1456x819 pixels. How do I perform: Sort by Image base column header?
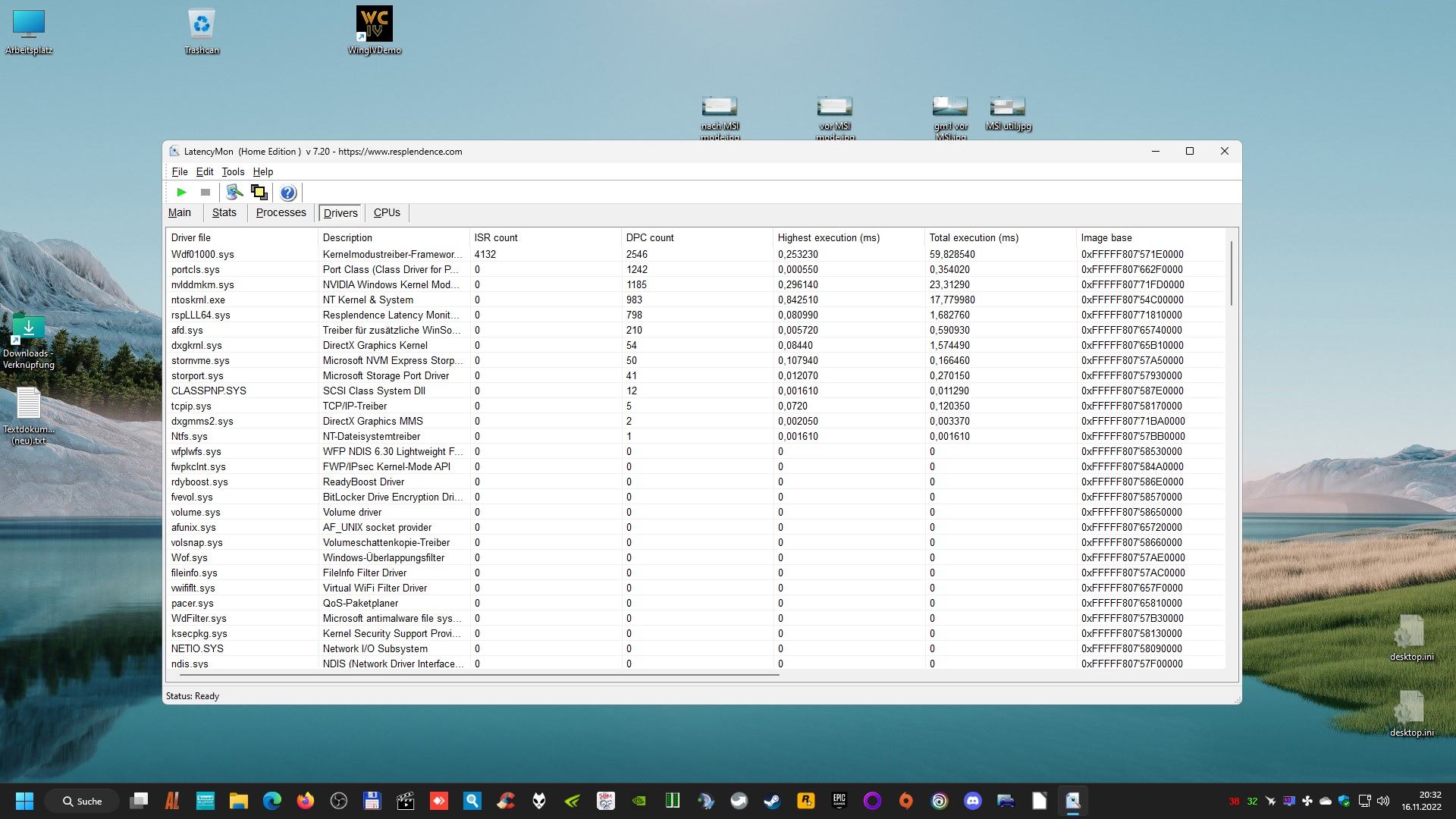click(1150, 238)
